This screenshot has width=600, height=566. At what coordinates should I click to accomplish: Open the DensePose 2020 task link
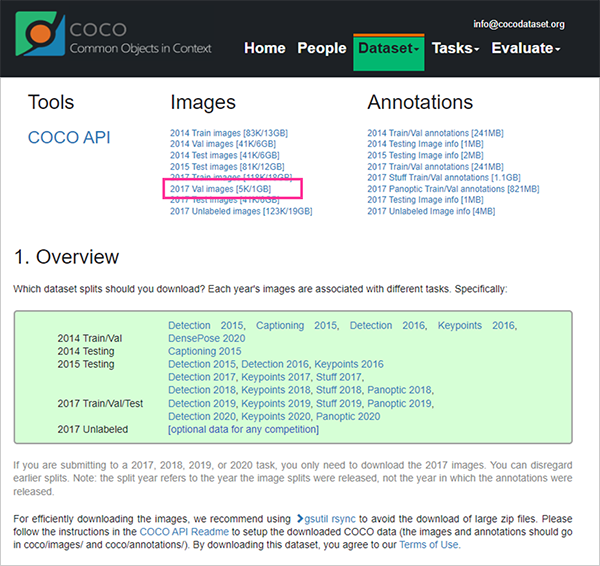click(207, 338)
